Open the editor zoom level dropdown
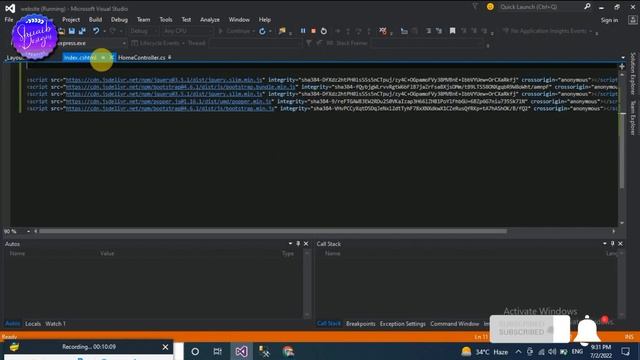The height and width of the screenshot is (360, 640). pos(28,231)
